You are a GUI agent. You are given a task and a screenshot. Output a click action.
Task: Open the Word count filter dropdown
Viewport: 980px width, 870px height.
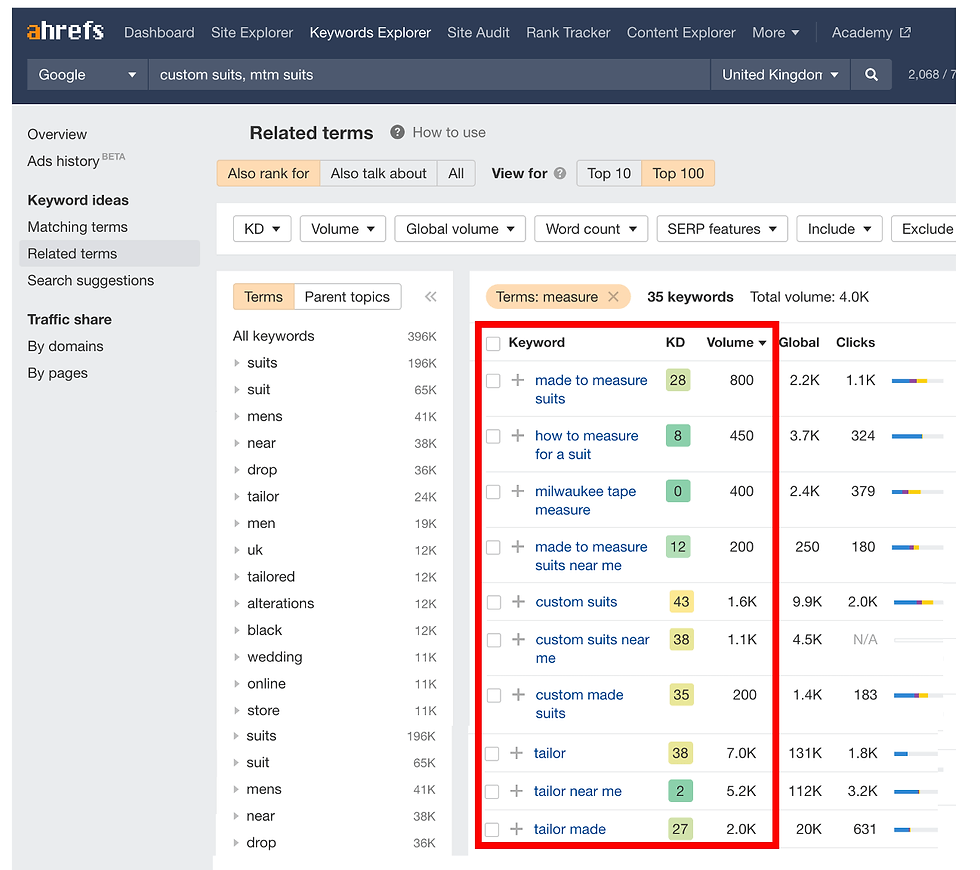591,229
